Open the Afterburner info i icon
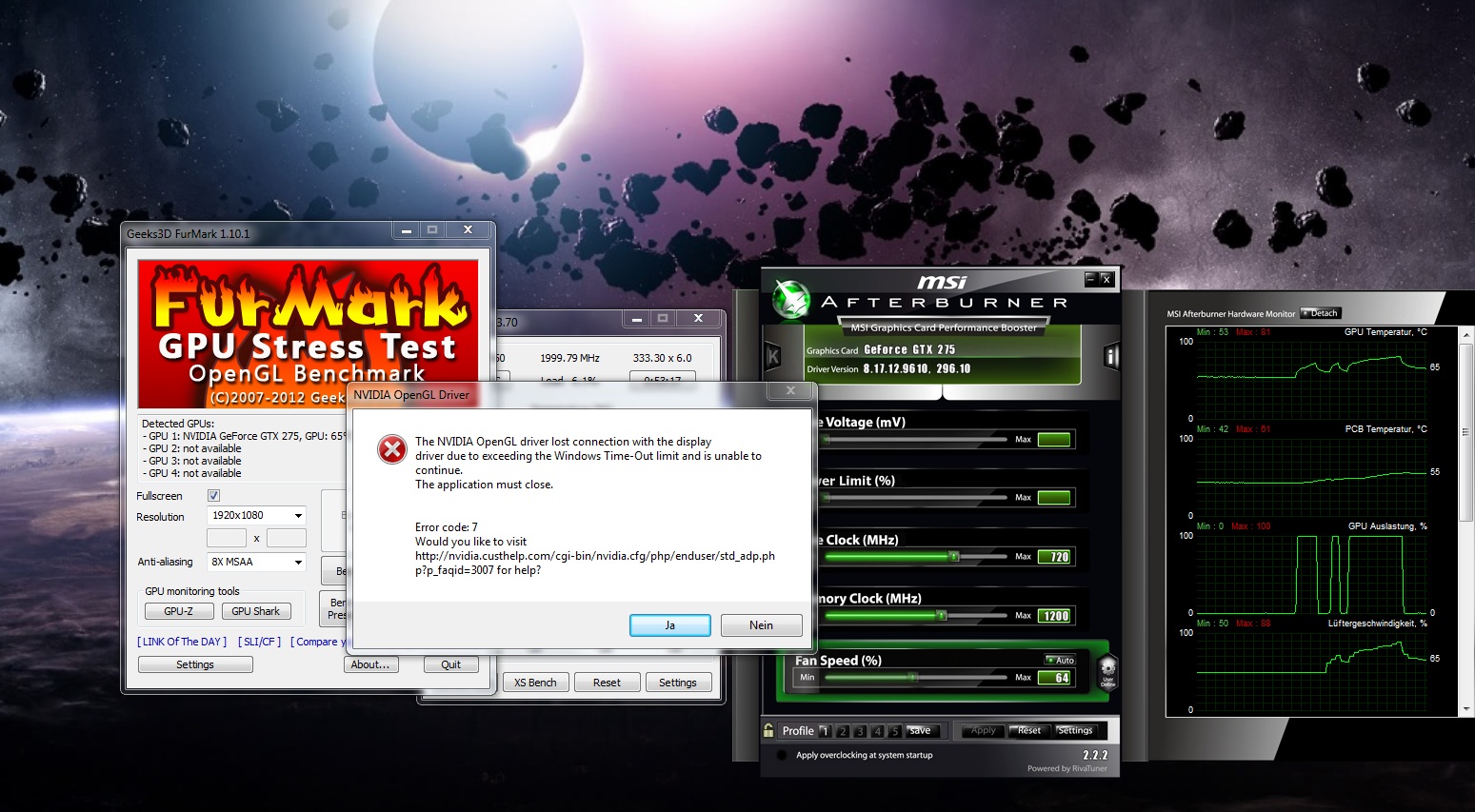The width and height of the screenshot is (1475, 812). pos(1110,356)
